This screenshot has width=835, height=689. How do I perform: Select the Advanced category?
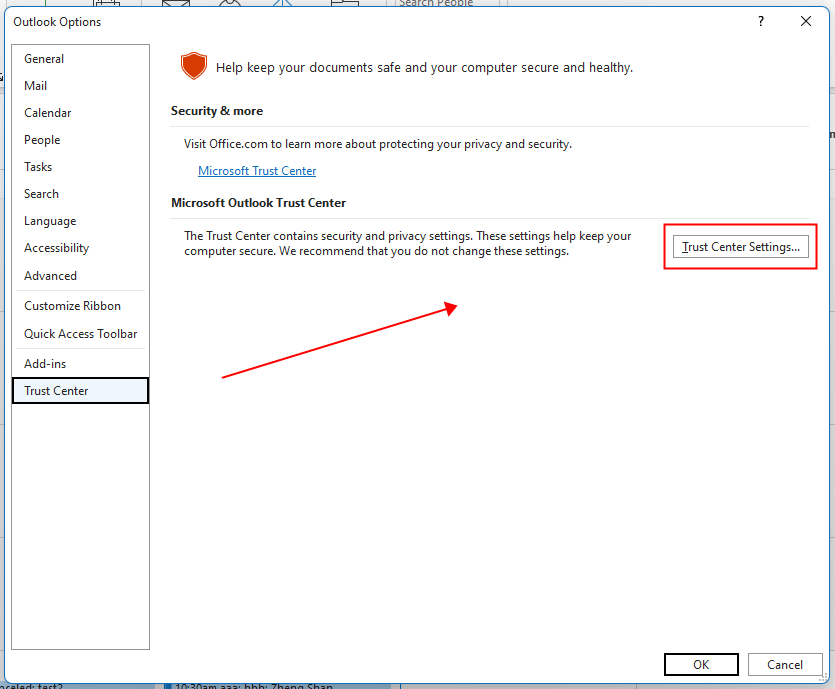[50, 276]
